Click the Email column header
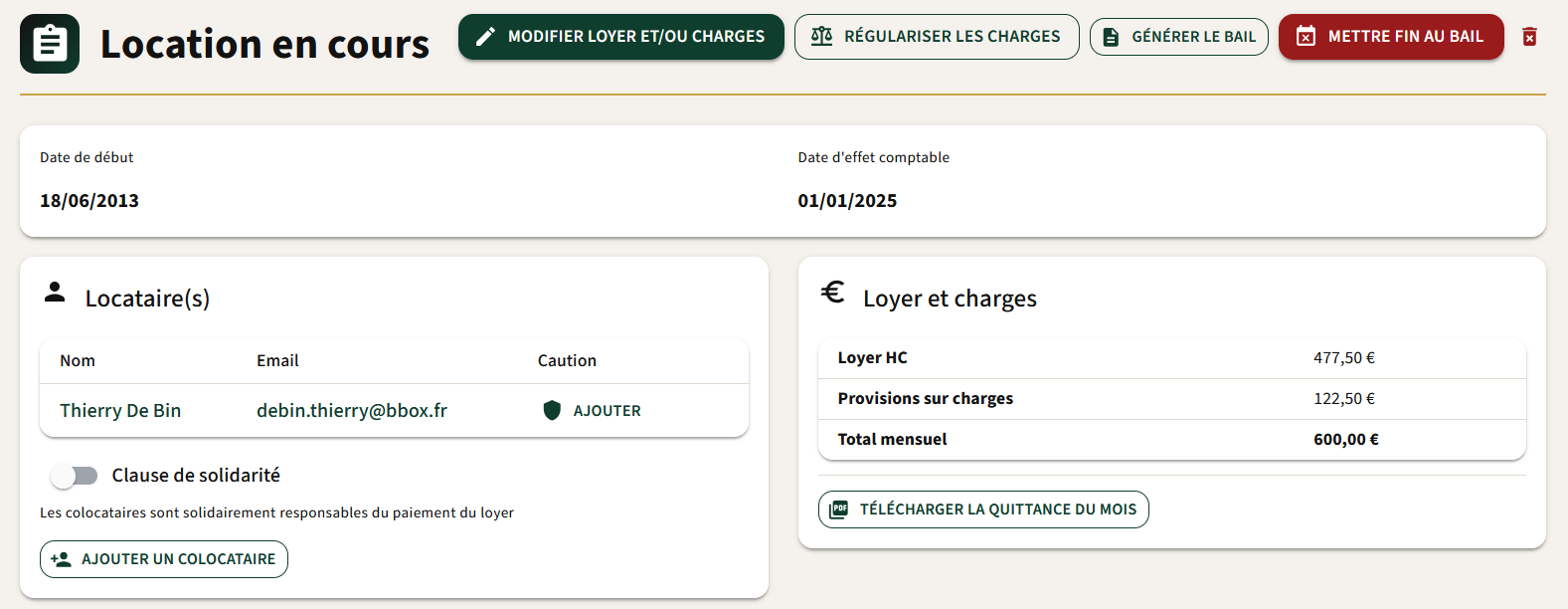The width and height of the screenshot is (1568, 609). 277,361
